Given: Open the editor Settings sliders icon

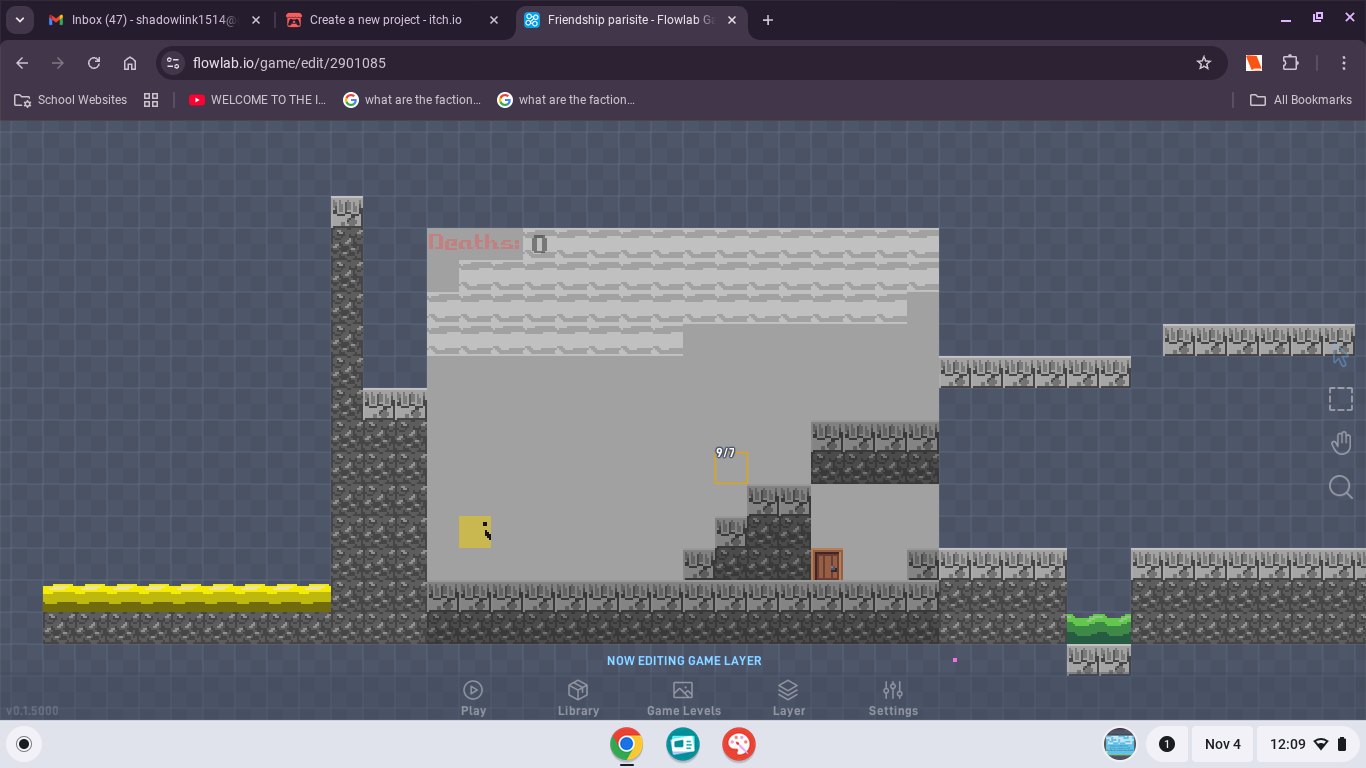Looking at the screenshot, I should 893,698.
